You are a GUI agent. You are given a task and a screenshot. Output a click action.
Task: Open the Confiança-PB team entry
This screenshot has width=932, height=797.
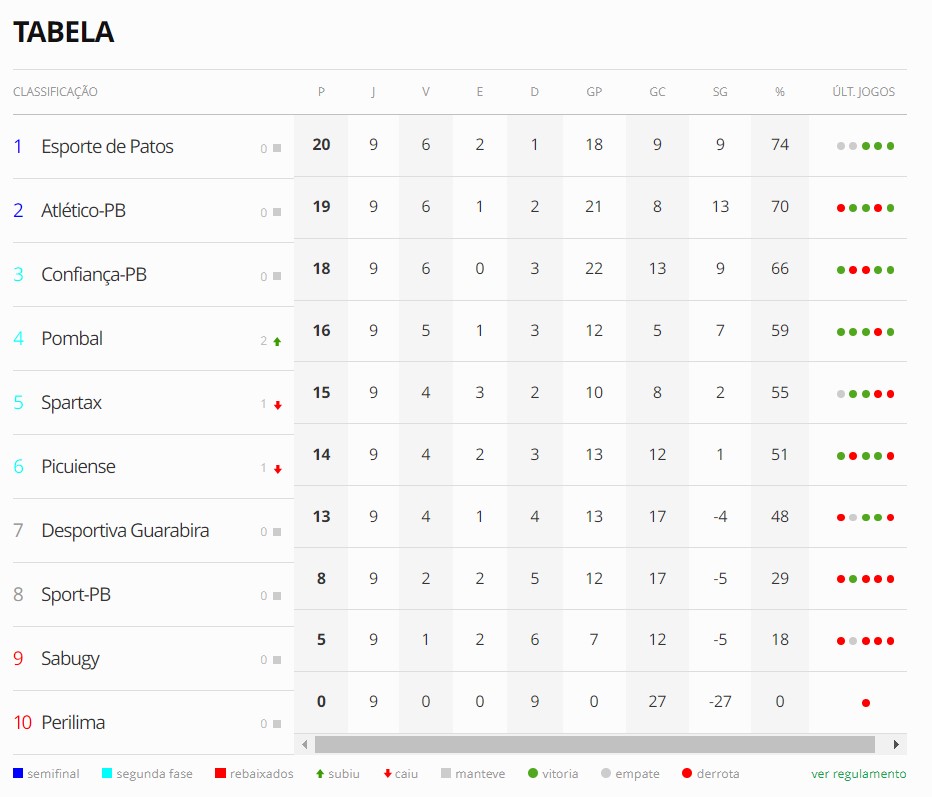[x=94, y=275]
